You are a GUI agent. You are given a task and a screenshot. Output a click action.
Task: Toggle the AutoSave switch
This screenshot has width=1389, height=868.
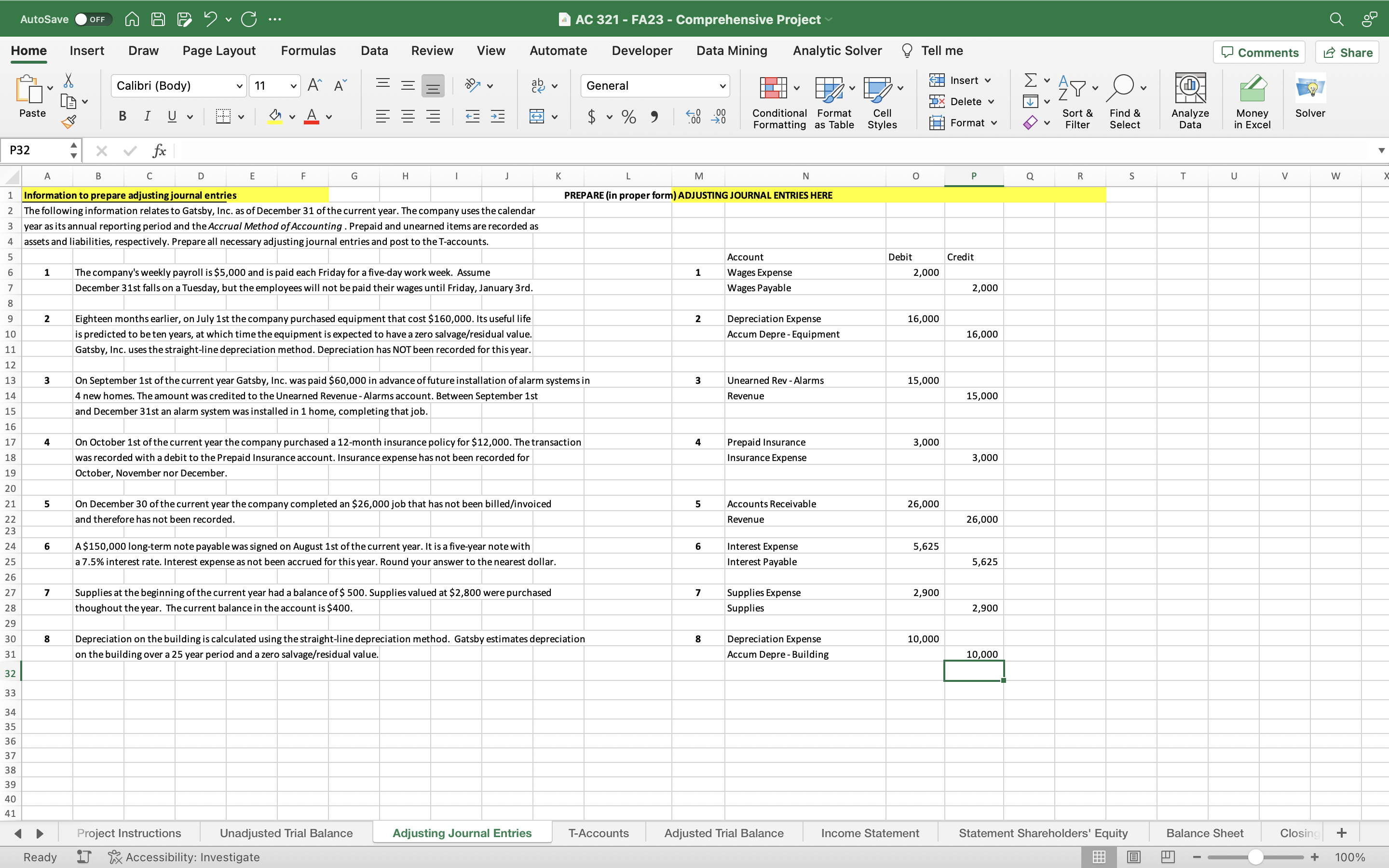pyautogui.click(x=93, y=19)
